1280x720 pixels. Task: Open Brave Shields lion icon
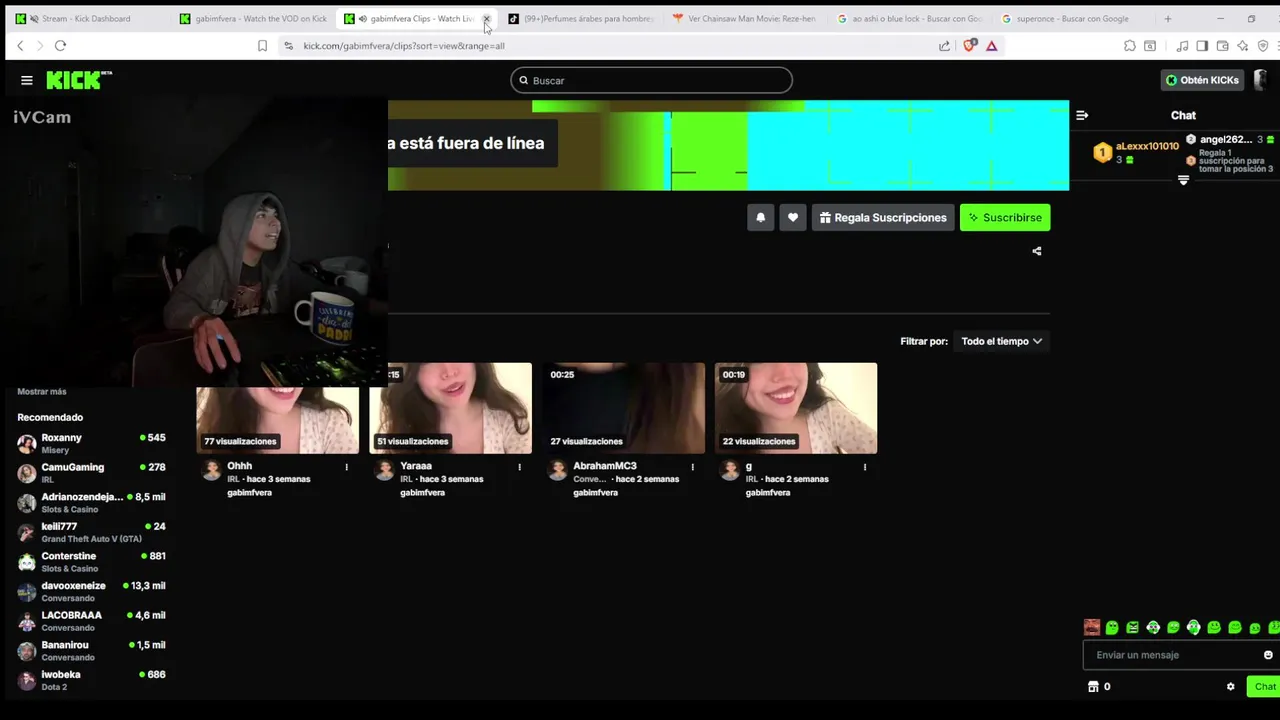point(969,46)
